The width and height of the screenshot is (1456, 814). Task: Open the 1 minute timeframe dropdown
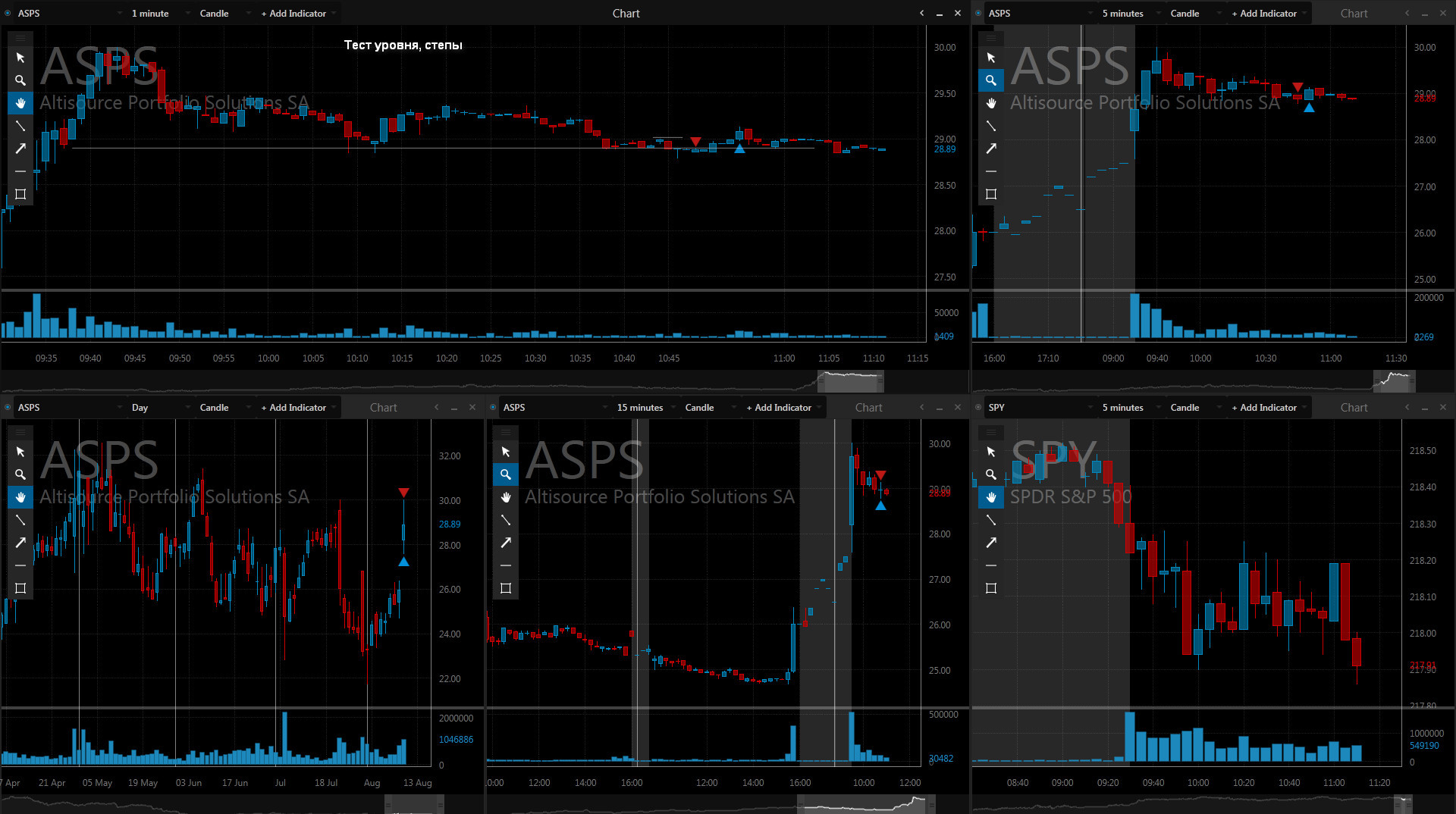(161, 13)
